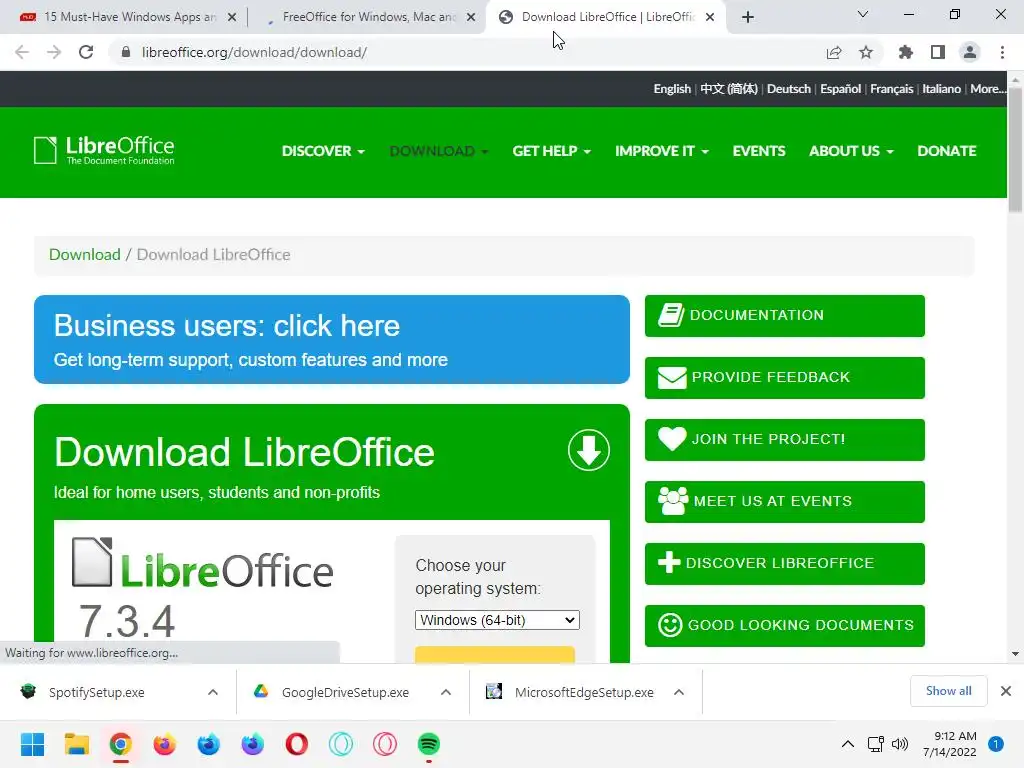Viewport: 1024px width, 768px height.
Task: Expand the IMPROVE IT menu
Action: point(662,151)
